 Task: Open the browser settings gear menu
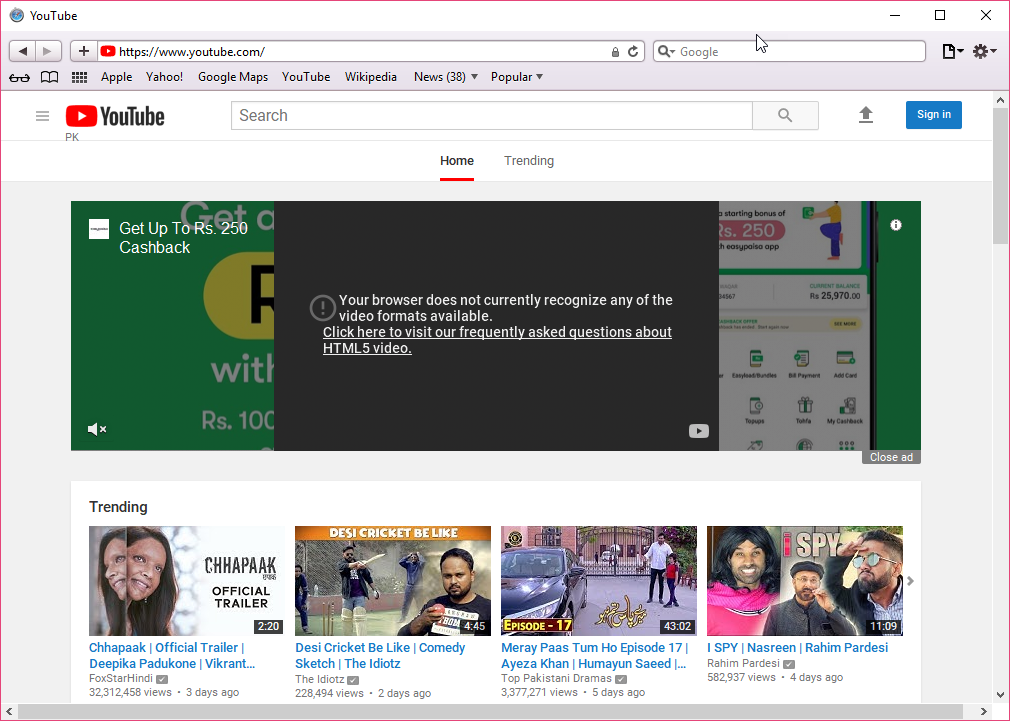point(984,51)
